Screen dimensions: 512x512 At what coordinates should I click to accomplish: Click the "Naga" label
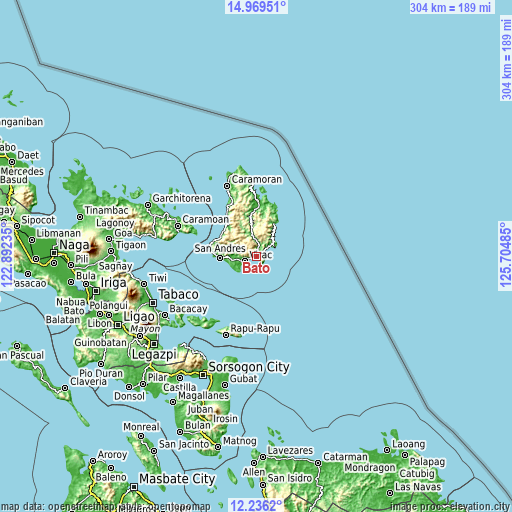[74, 245]
